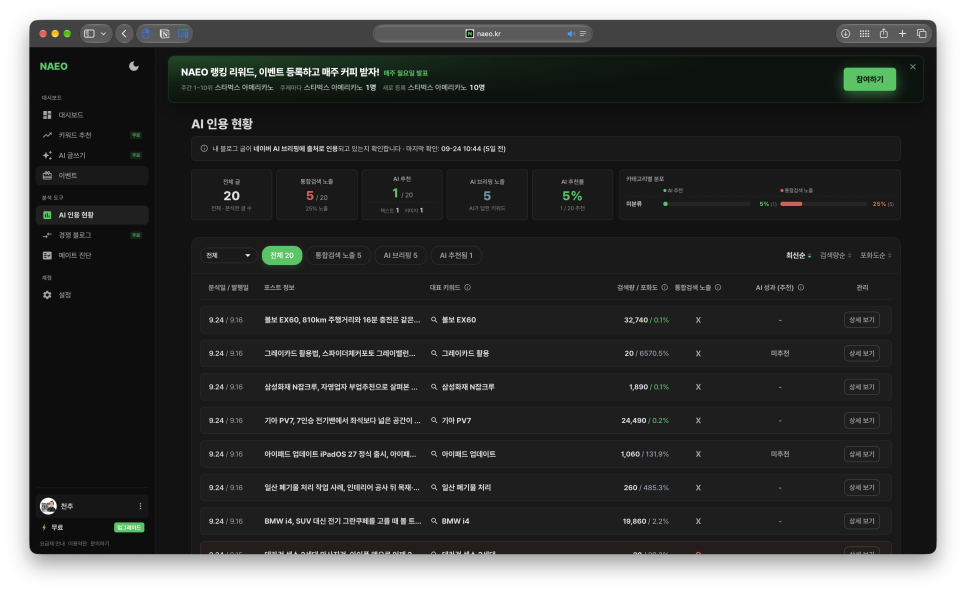Open Safari downloads from the toolbar
The image size is (966, 593).
[x=845, y=34]
